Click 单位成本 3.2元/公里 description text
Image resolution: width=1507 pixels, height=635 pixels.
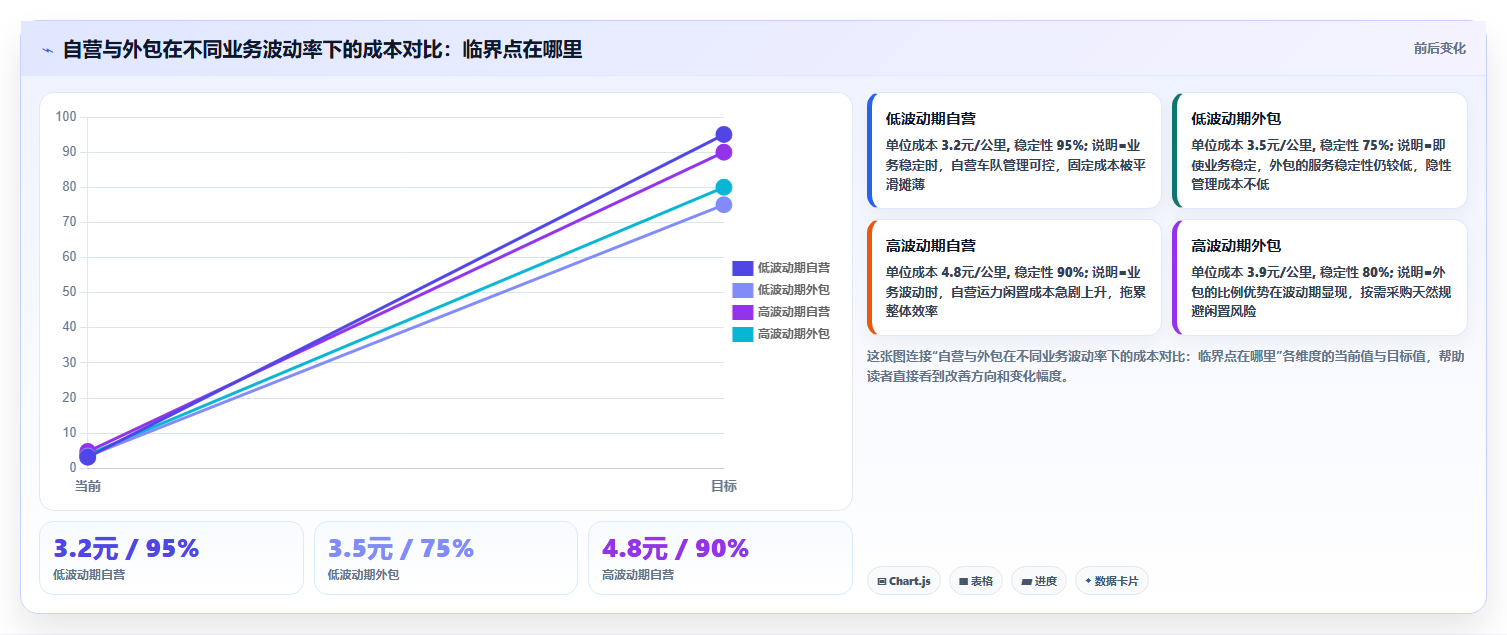coord(1016,164)
